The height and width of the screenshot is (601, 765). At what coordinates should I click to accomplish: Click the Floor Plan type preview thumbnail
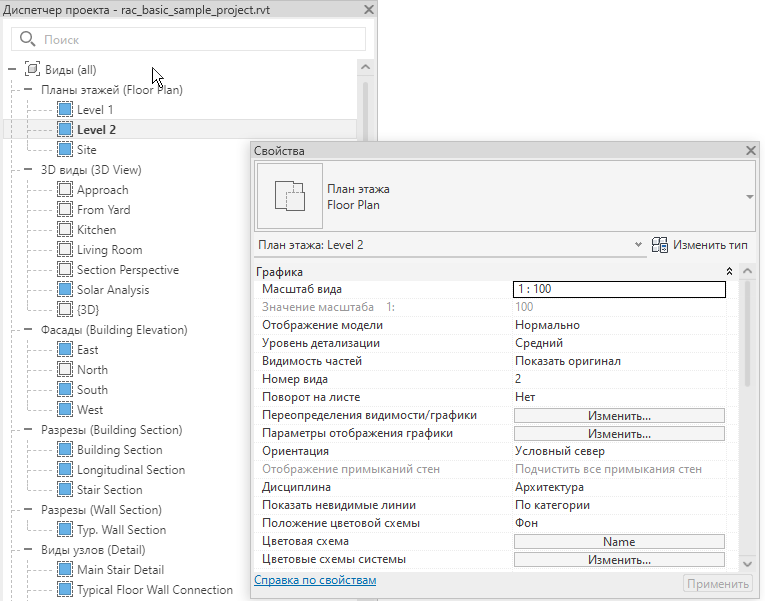290,196
